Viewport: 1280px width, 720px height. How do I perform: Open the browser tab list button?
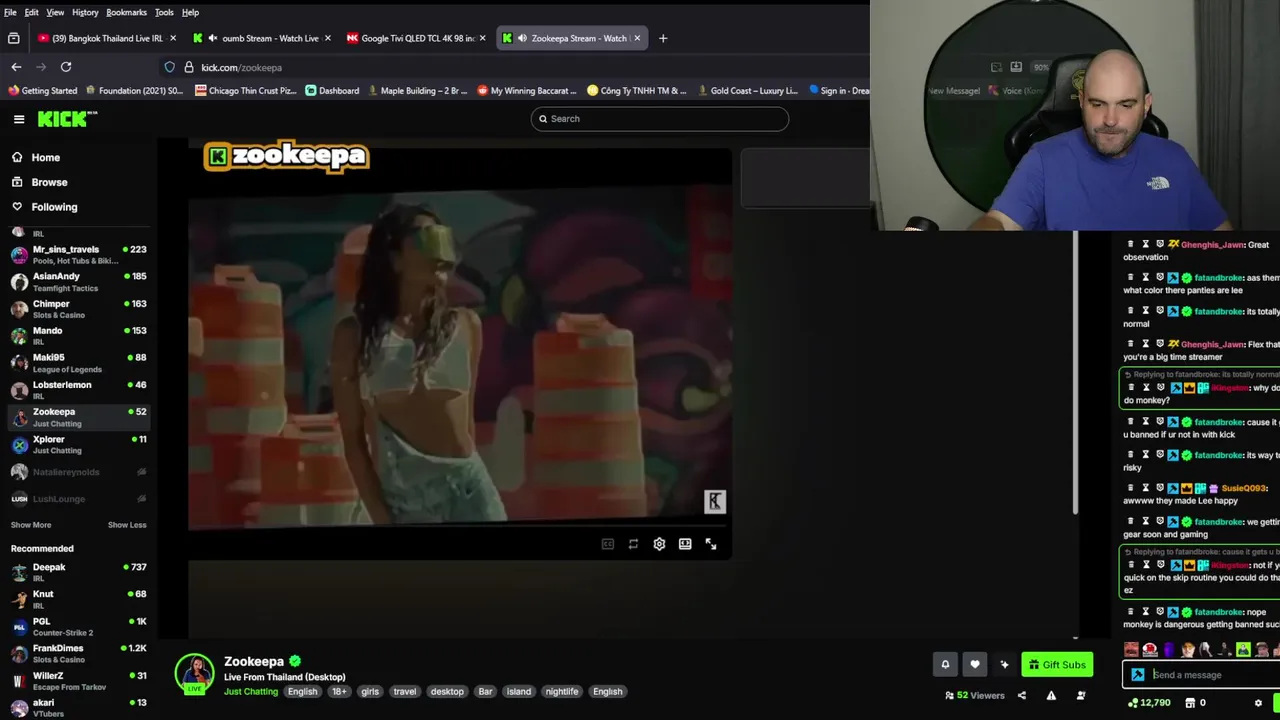tap(13, 38)
